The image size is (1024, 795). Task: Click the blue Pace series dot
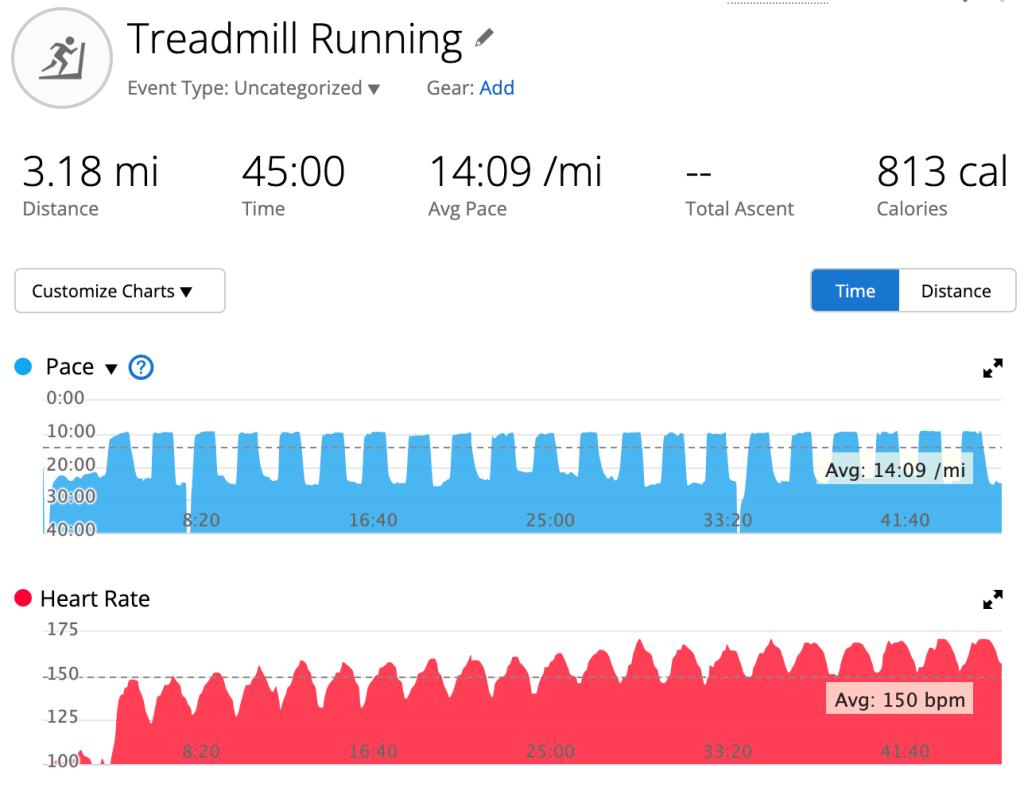pos(24,367)
